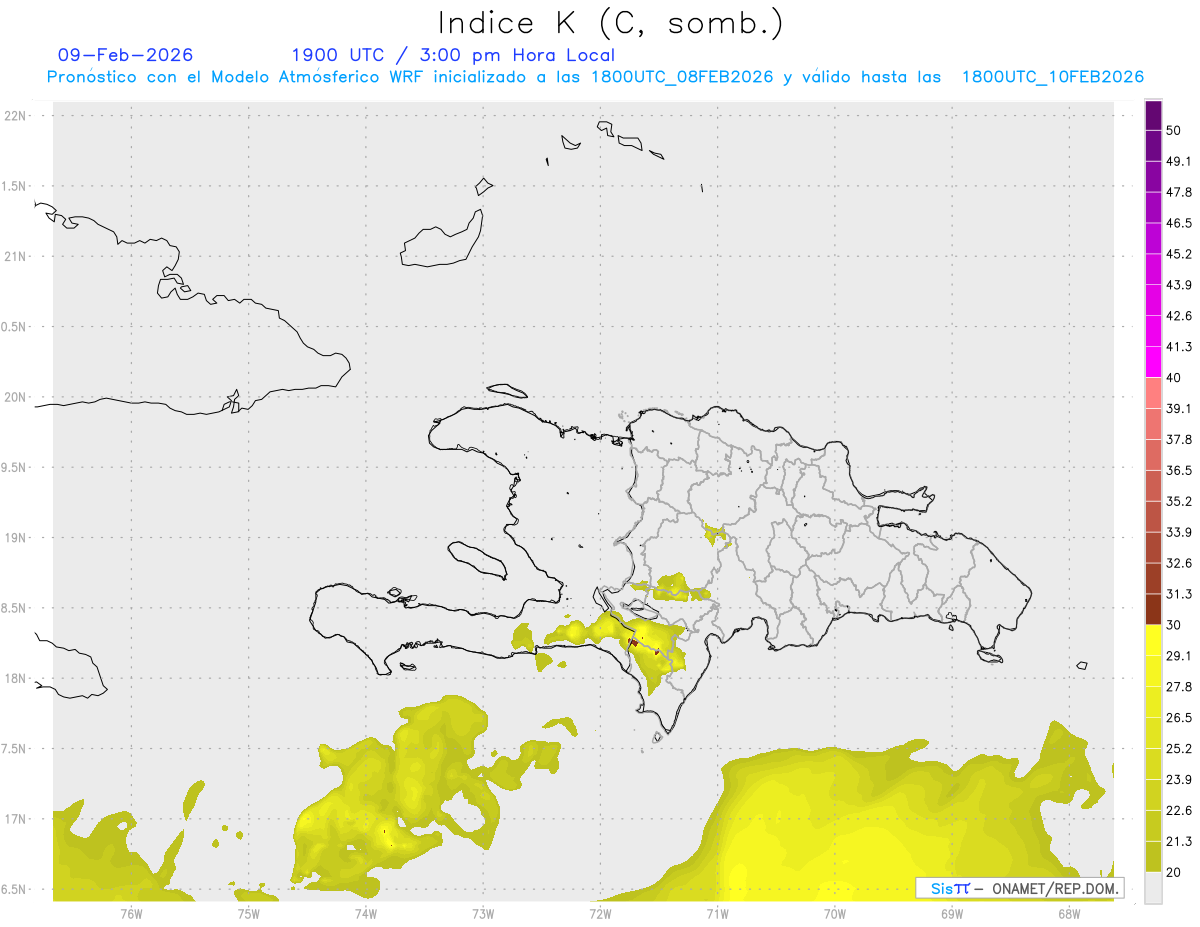Click the map title "Indice K (C, somb.)"
Viewport: 1200px width, 927px height.
[x=610, y=23]
